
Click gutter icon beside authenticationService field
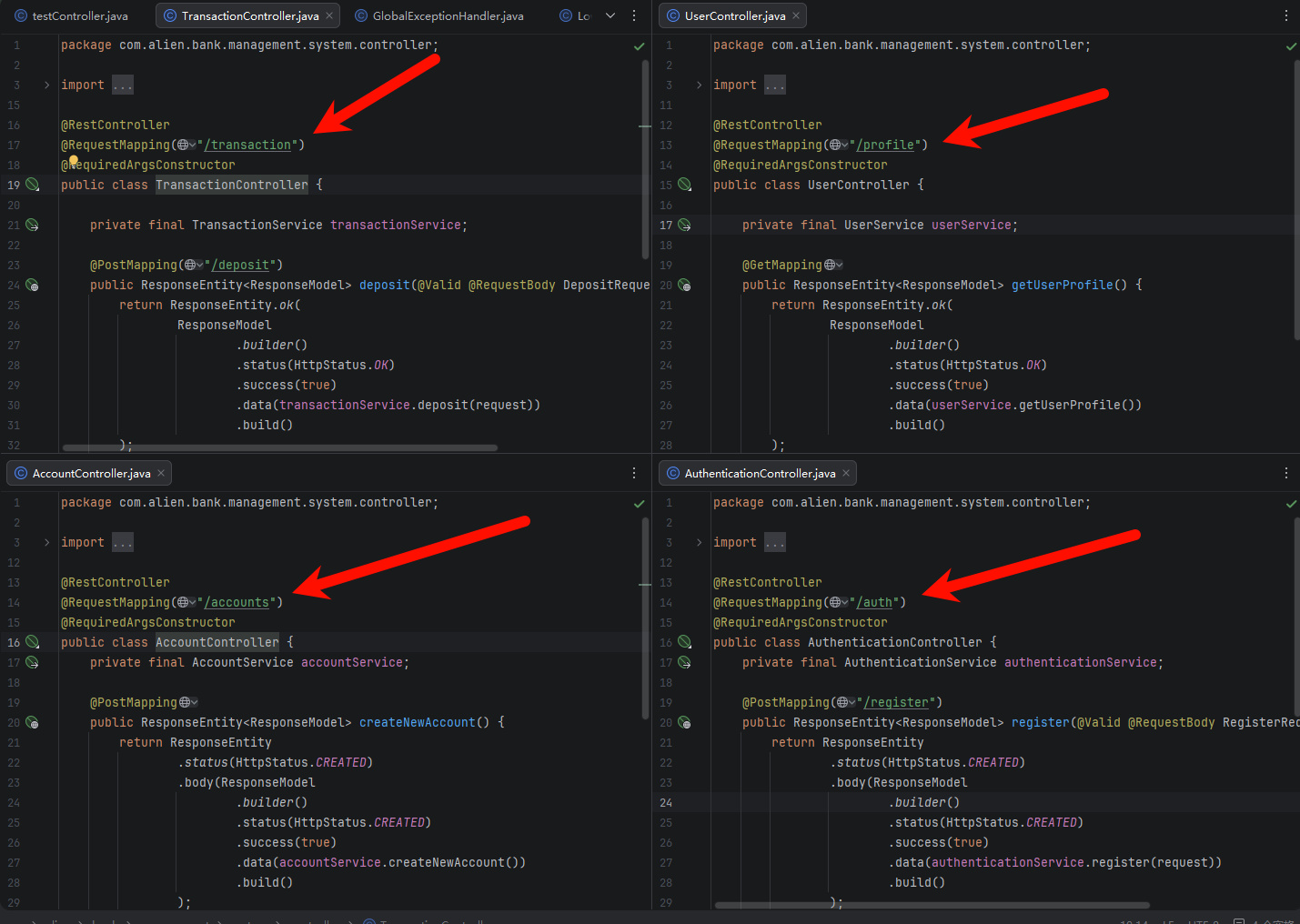coord(685,662)
